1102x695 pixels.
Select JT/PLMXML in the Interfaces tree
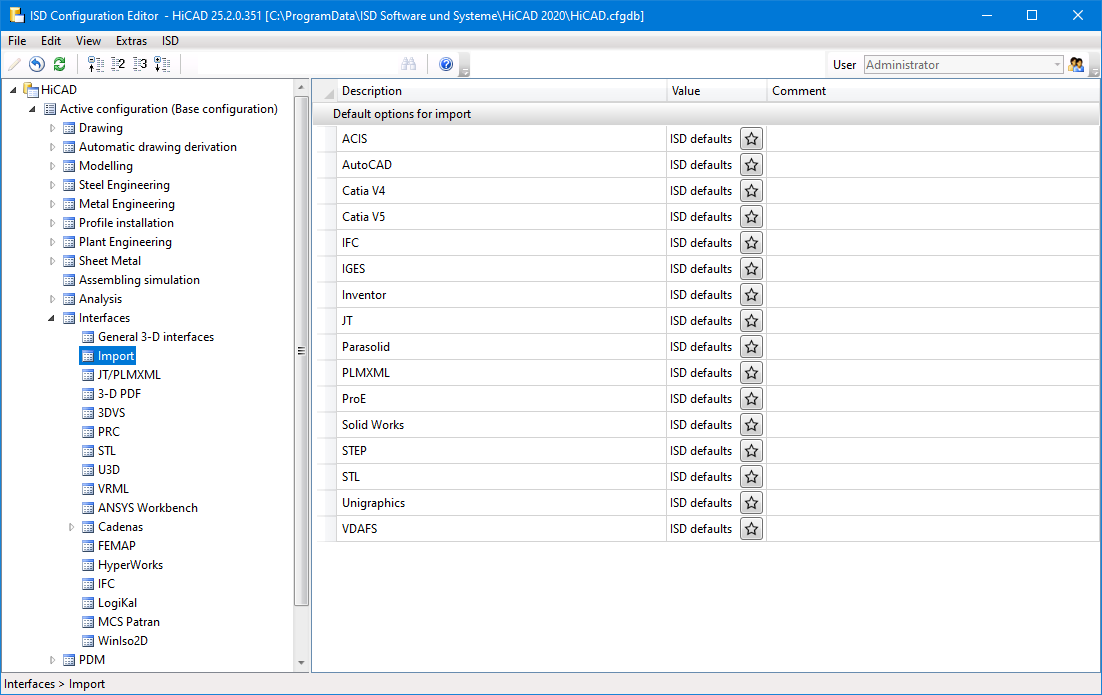click(129, 375)
